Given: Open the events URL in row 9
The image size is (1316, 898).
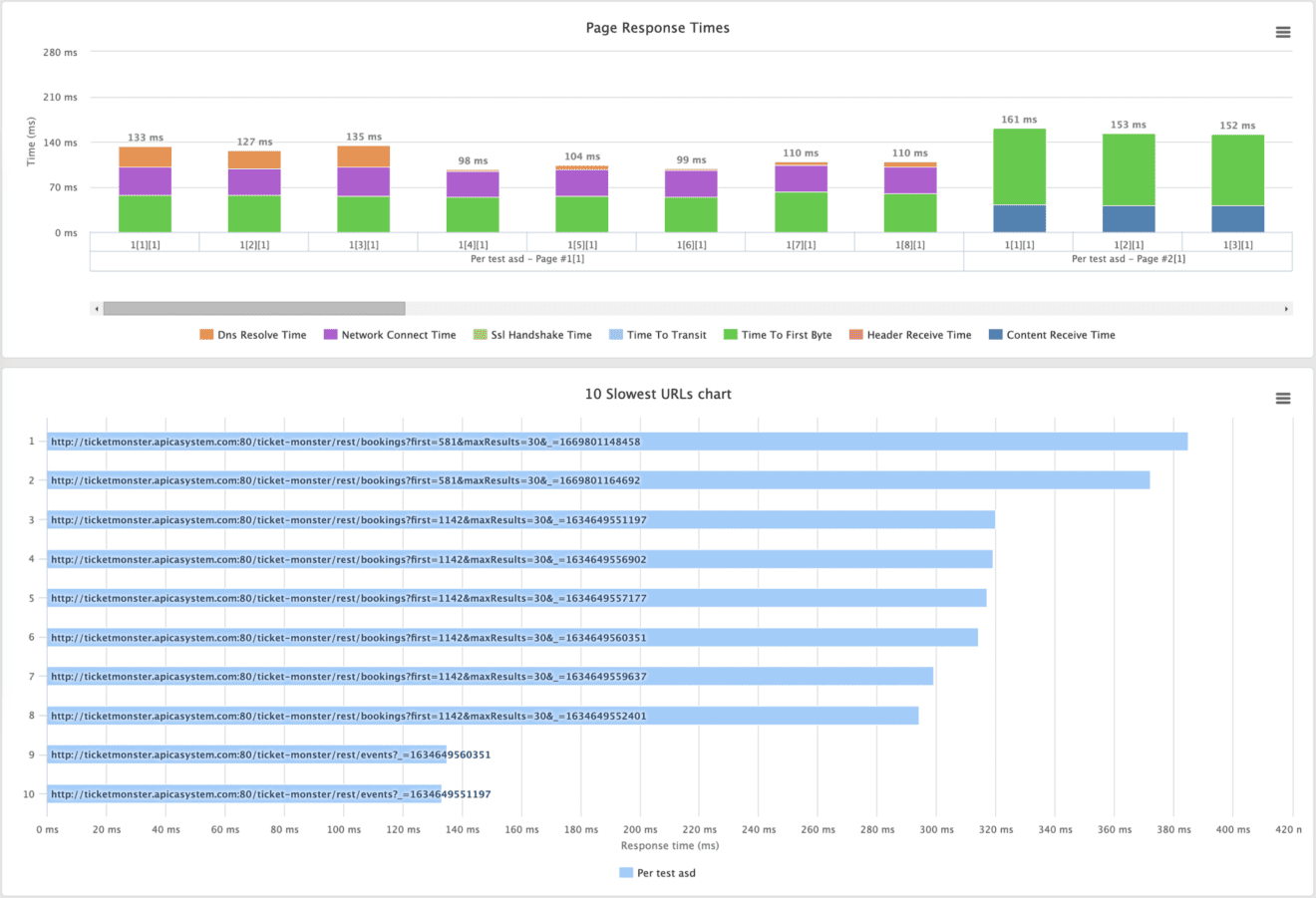Looking at the screenshot, I should click(267, 754).
